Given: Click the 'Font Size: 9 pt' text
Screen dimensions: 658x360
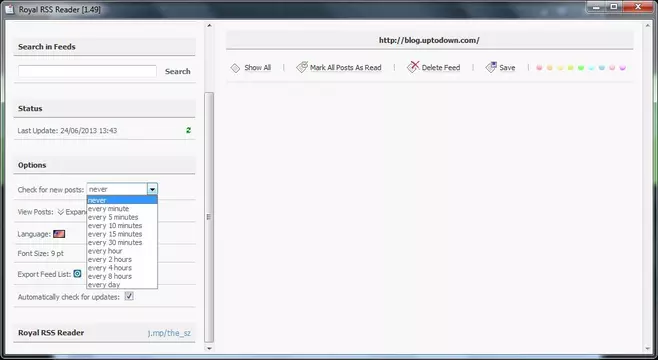Looking at the screenshot, I should [x=41, y=253].
